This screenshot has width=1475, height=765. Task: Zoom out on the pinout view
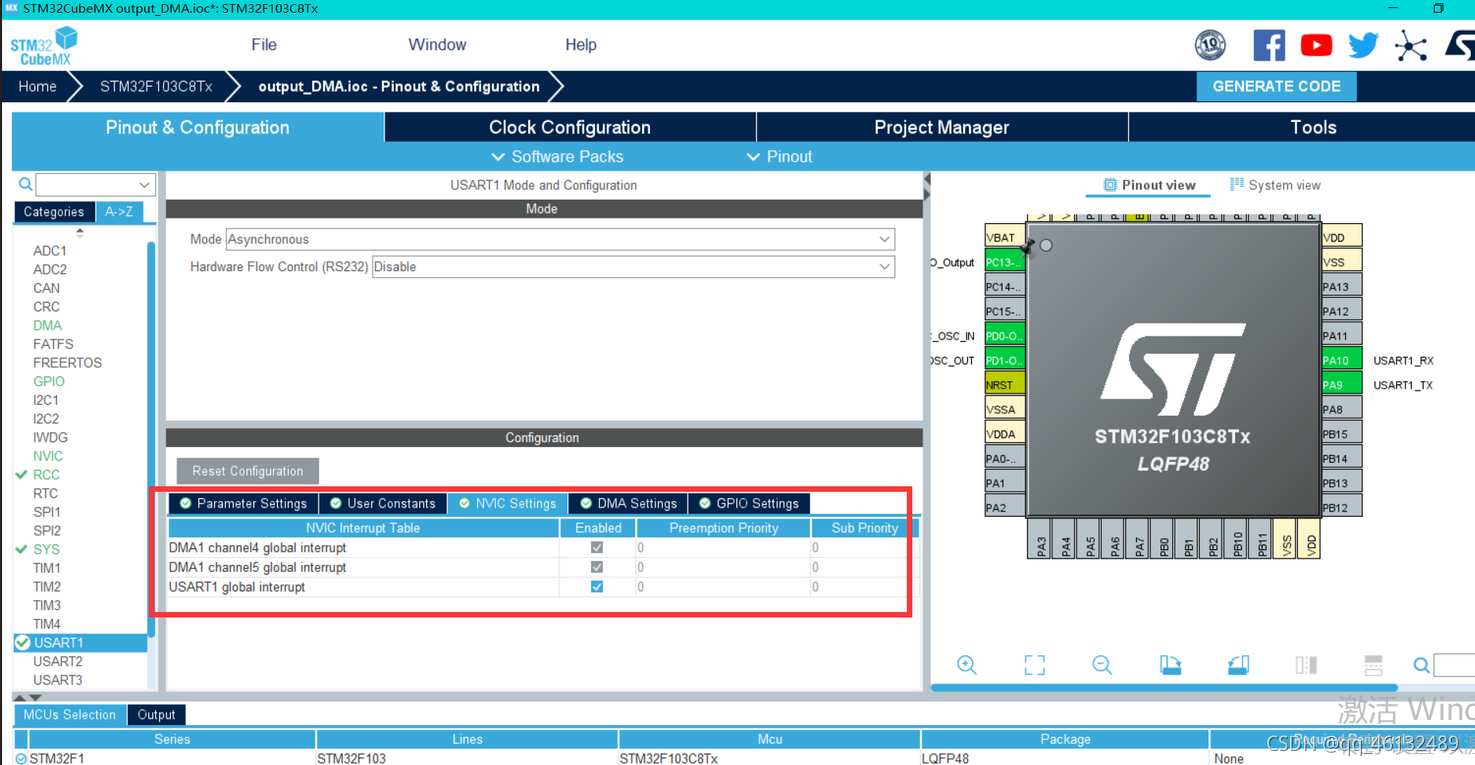point(1102,665)
